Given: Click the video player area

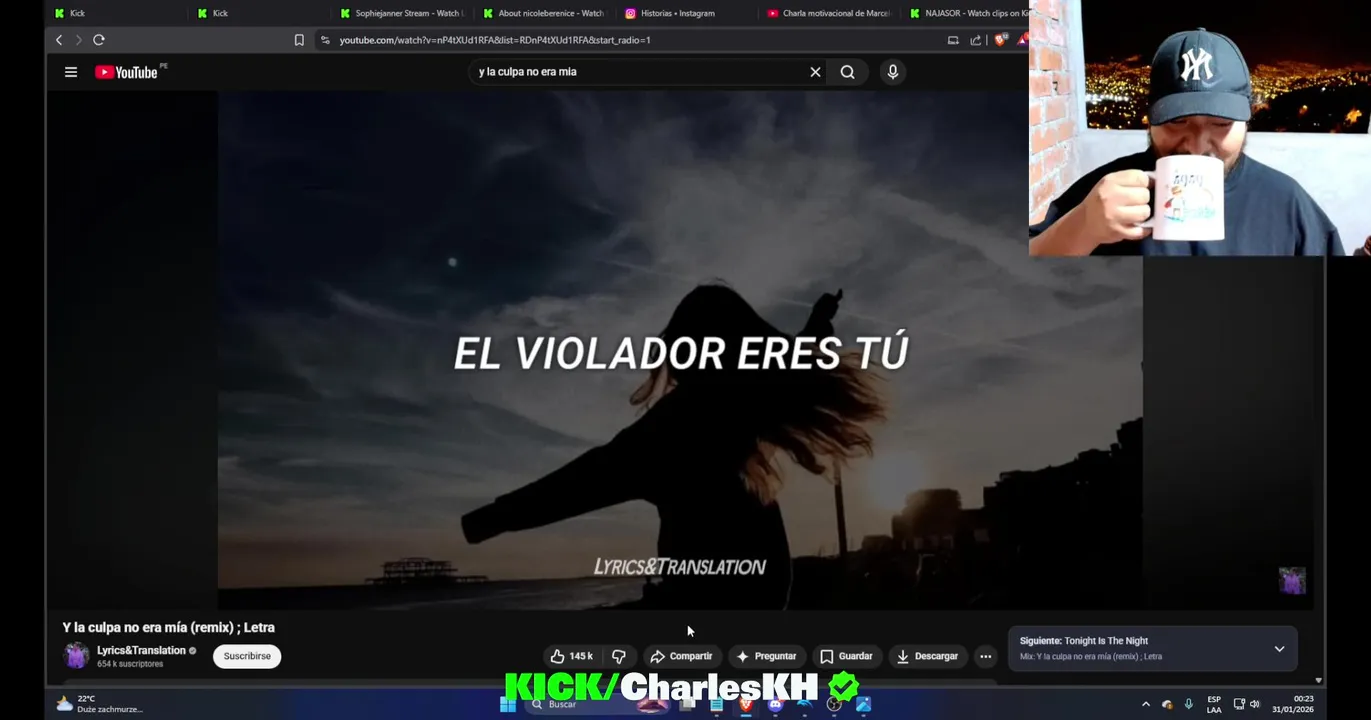Looking at the screenshot, I should pyautogui.click(x=680, y=350).
